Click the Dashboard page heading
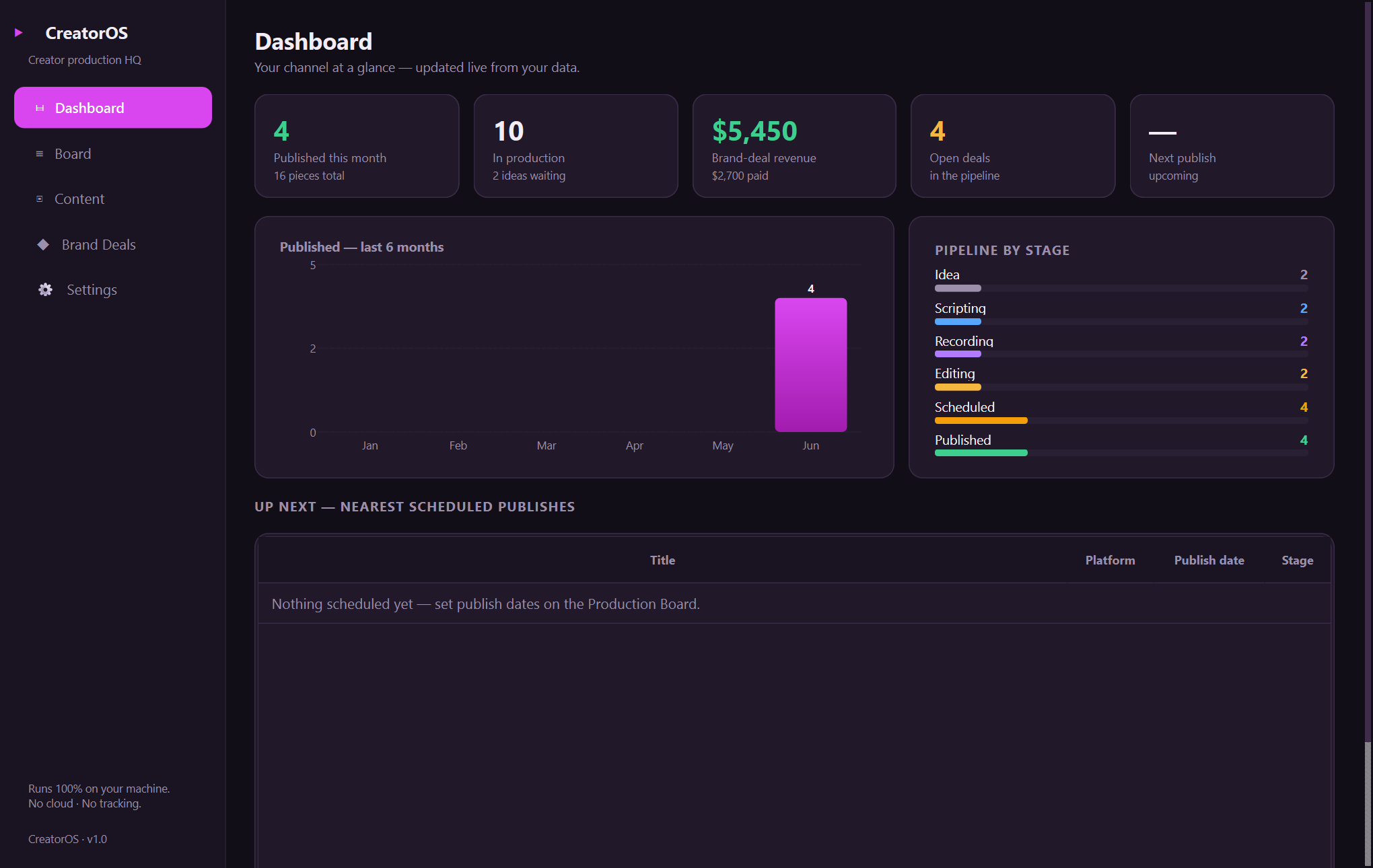Image resolution: width=1373 pixels, height=868 pixels. [x=314, y=42]
